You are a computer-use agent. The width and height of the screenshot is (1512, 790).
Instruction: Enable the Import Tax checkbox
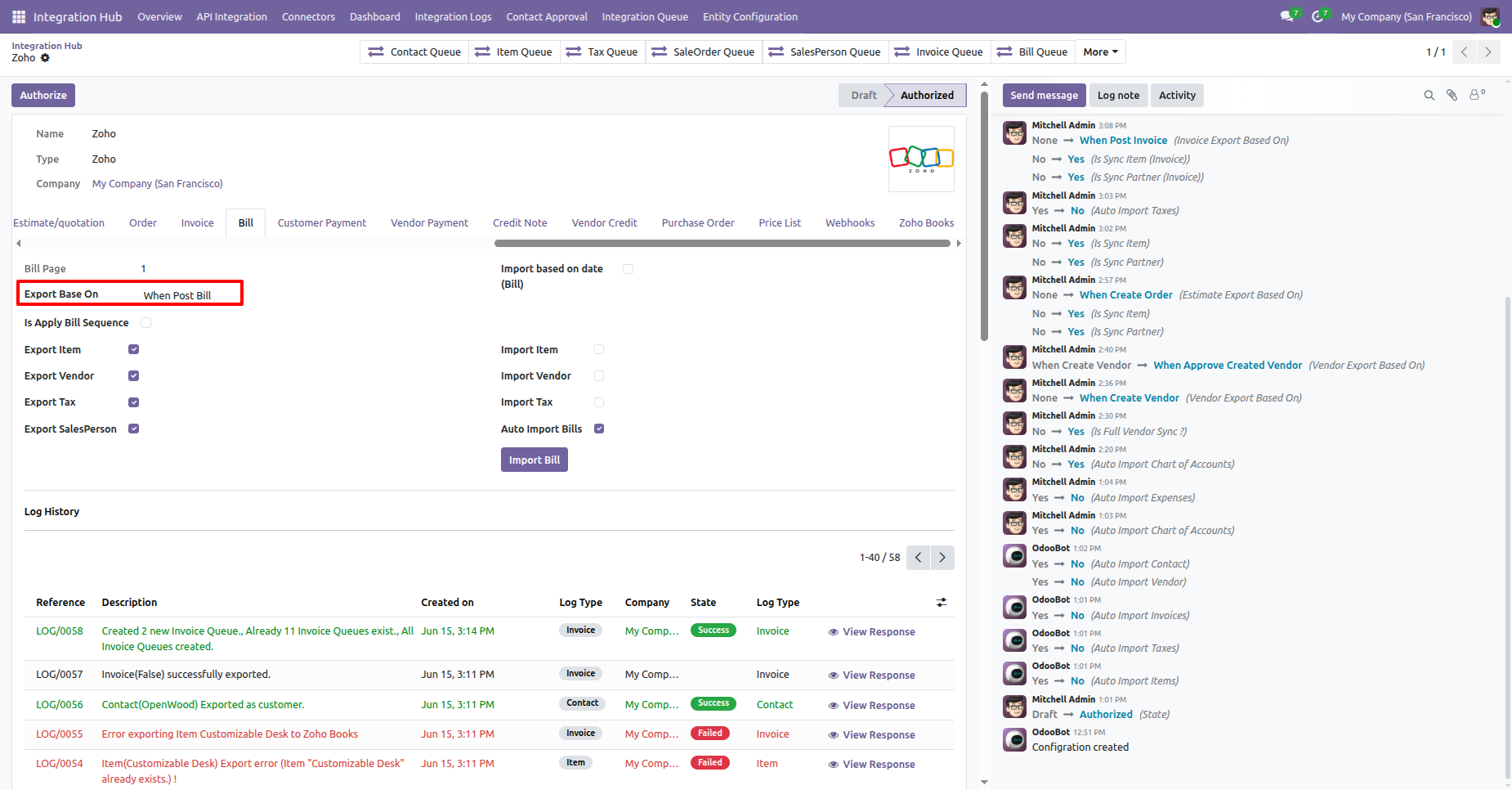pyautogui.click(x=599, y=402)
